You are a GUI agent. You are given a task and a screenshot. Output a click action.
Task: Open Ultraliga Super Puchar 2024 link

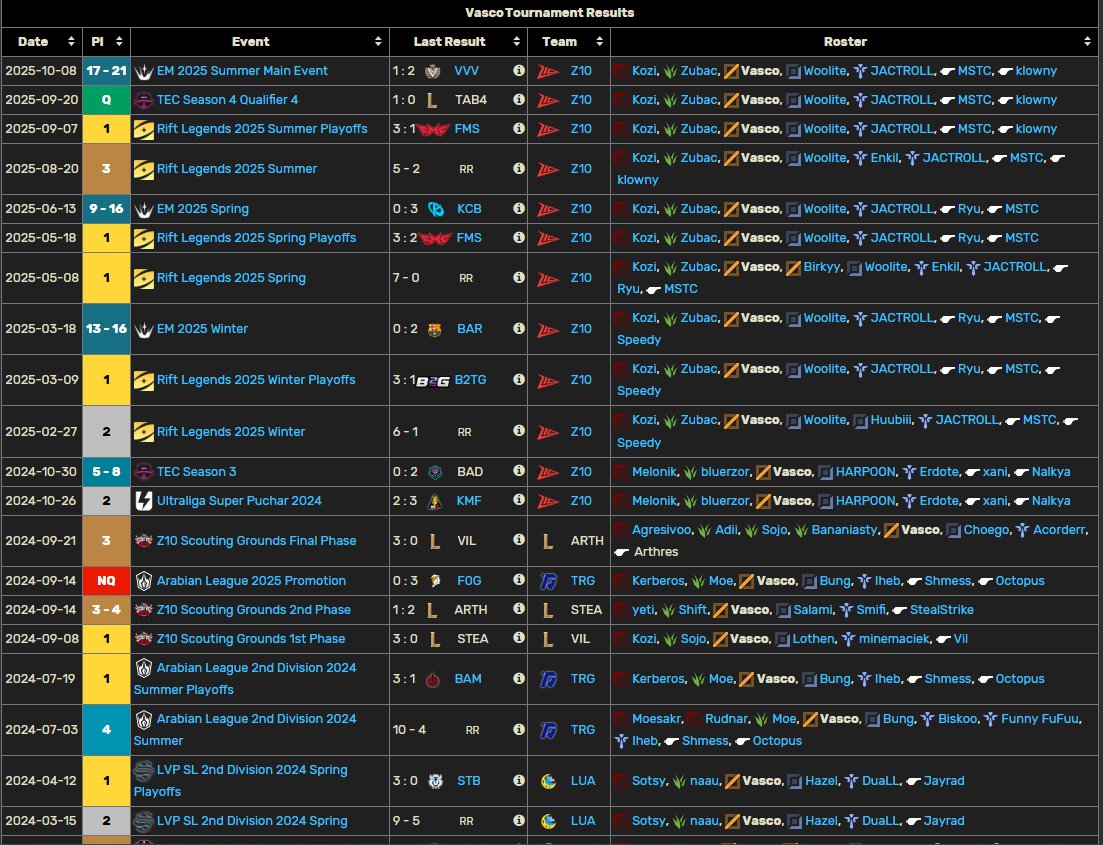click(x=239, y=500)
